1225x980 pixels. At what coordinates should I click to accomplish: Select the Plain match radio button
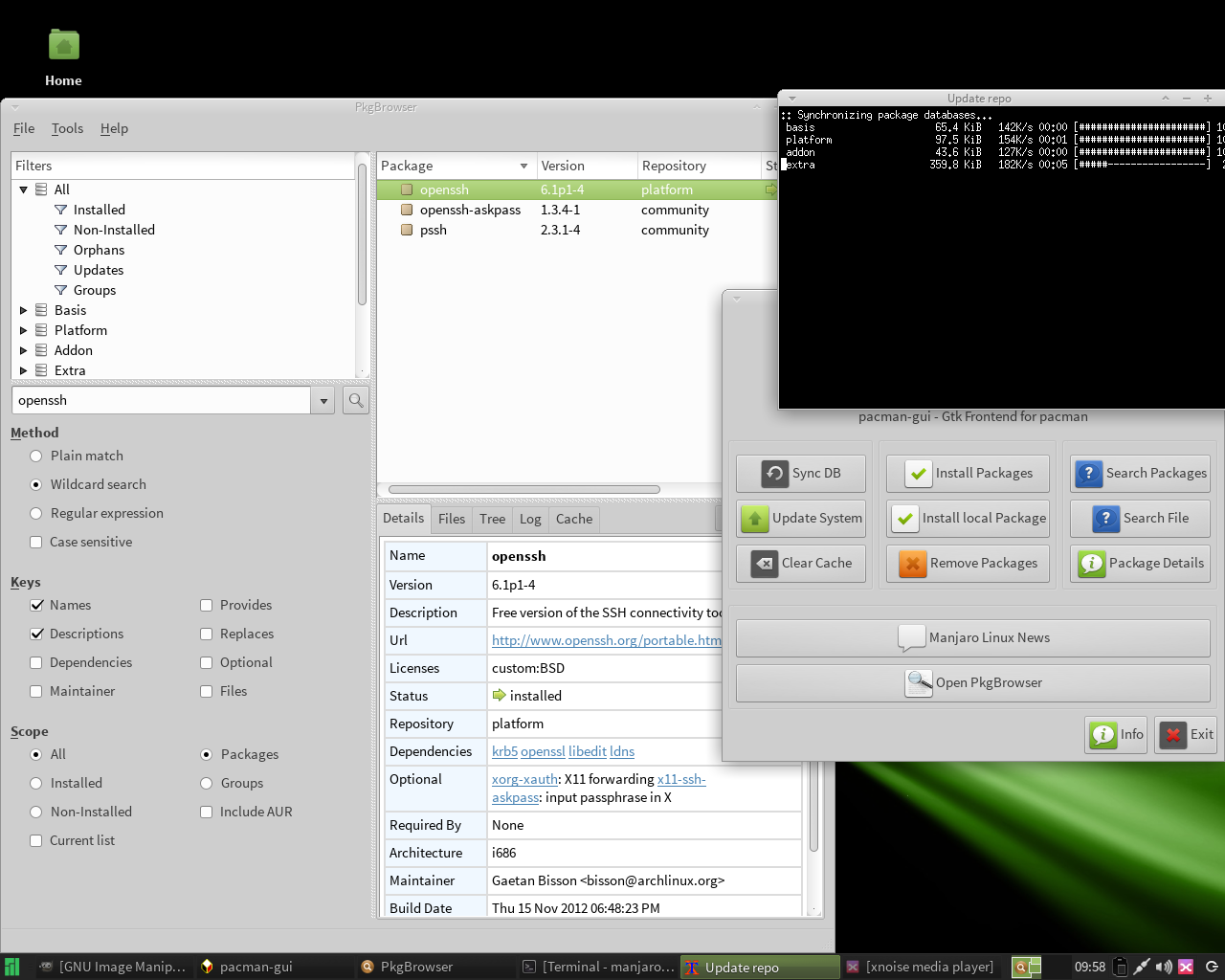36,457
